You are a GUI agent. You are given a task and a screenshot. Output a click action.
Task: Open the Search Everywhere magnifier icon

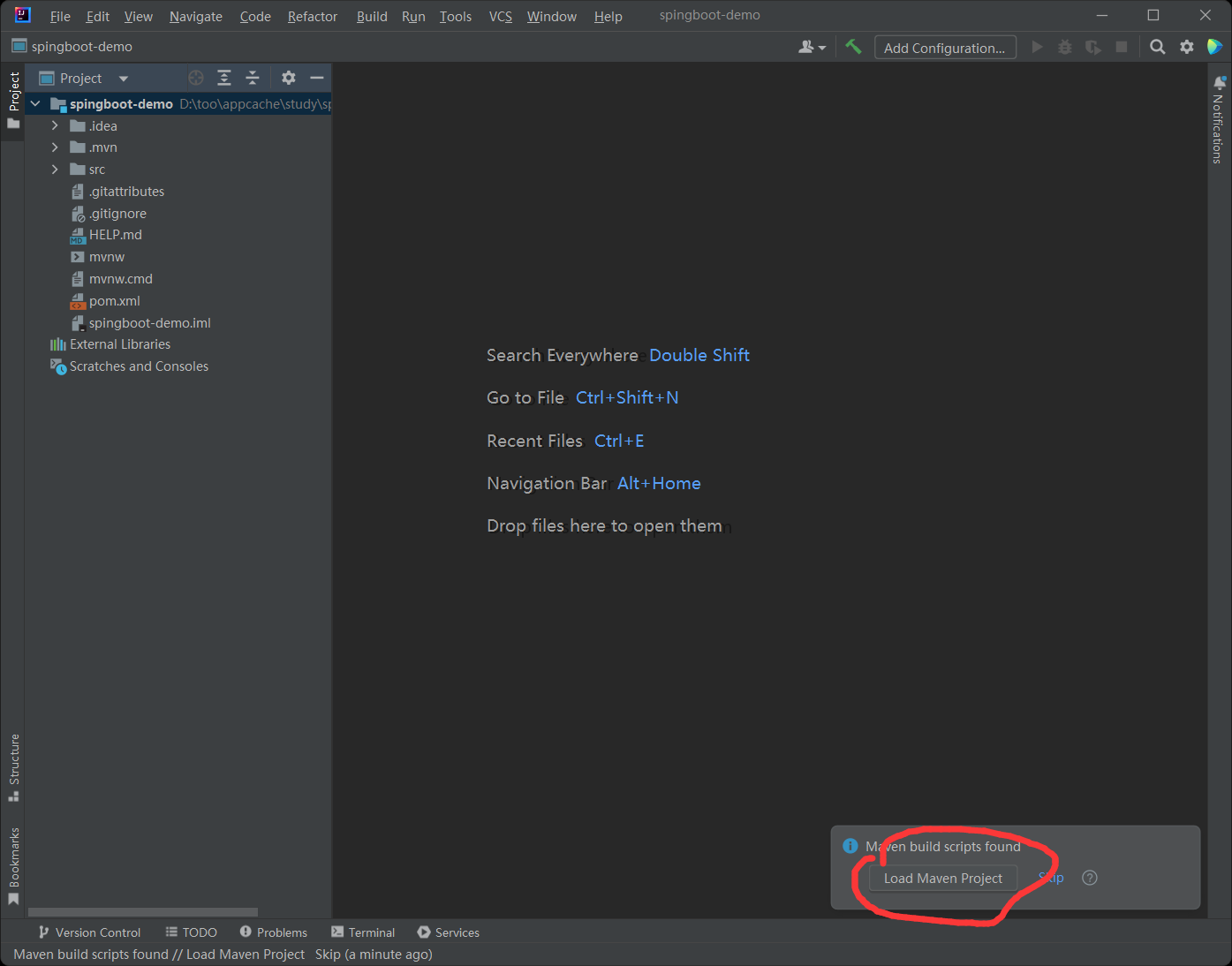point(1157,47)
